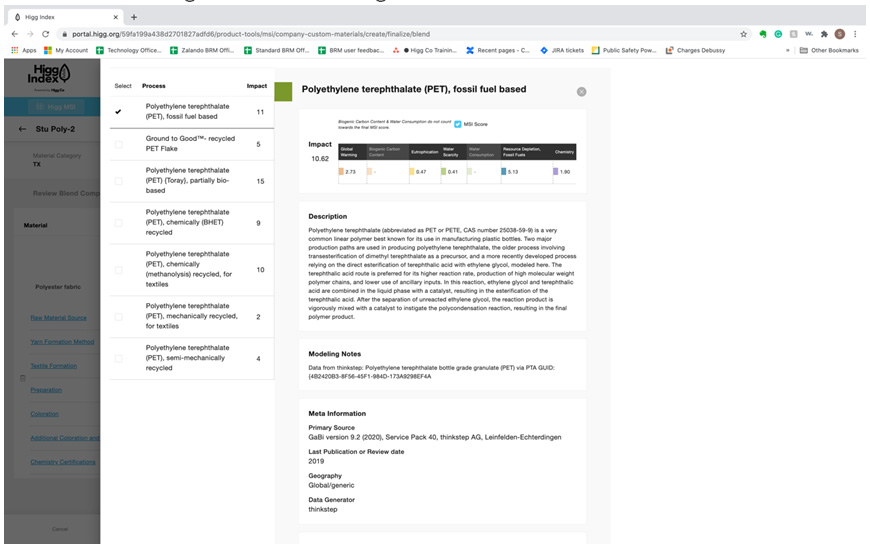Image resolution: width=870 pixels, height=550 pixels.
Task: Go back with the browser back arrow
Action: 15,34
